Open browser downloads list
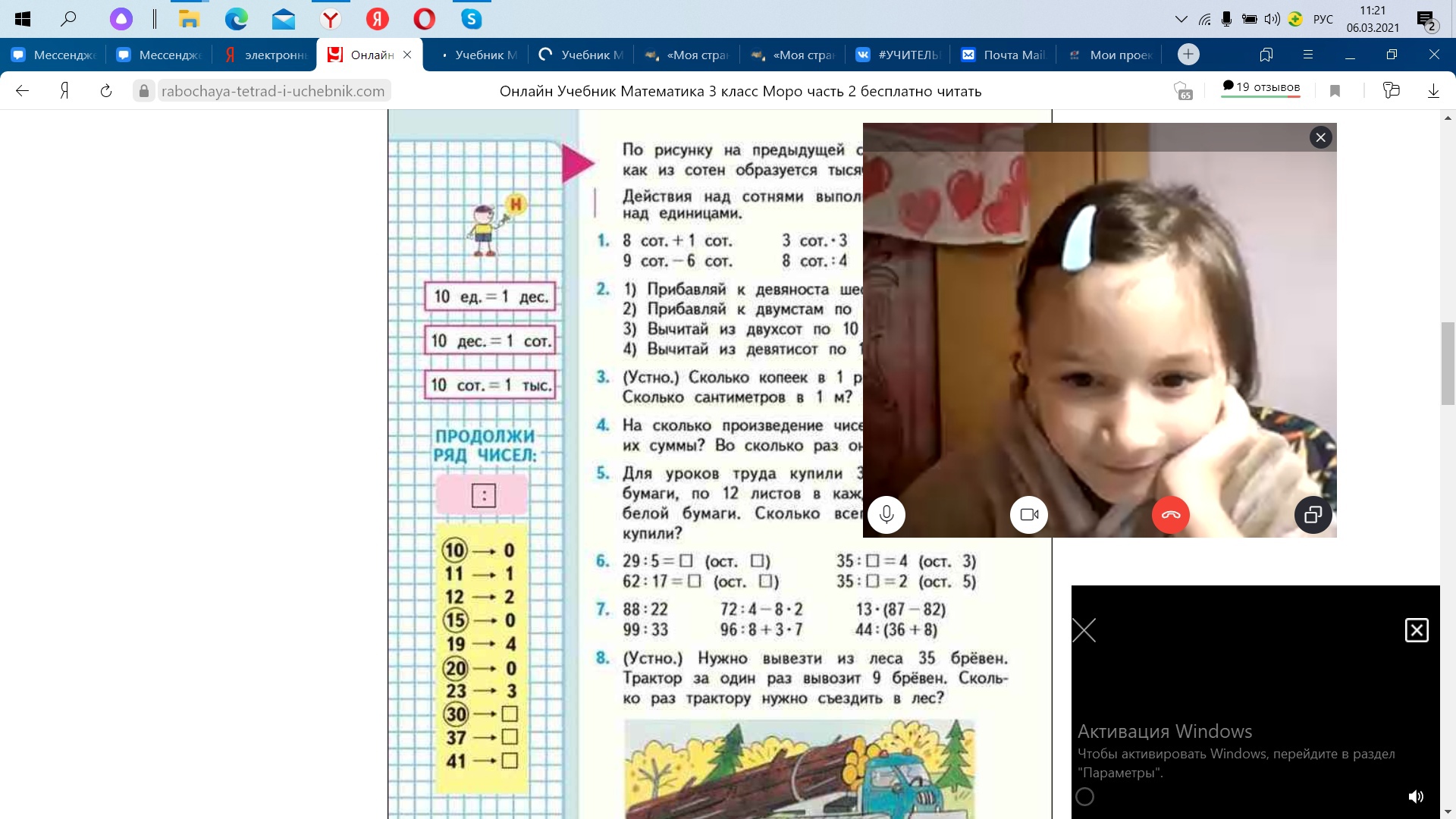Screen dimensions: 1456x819 (1433, 91)
